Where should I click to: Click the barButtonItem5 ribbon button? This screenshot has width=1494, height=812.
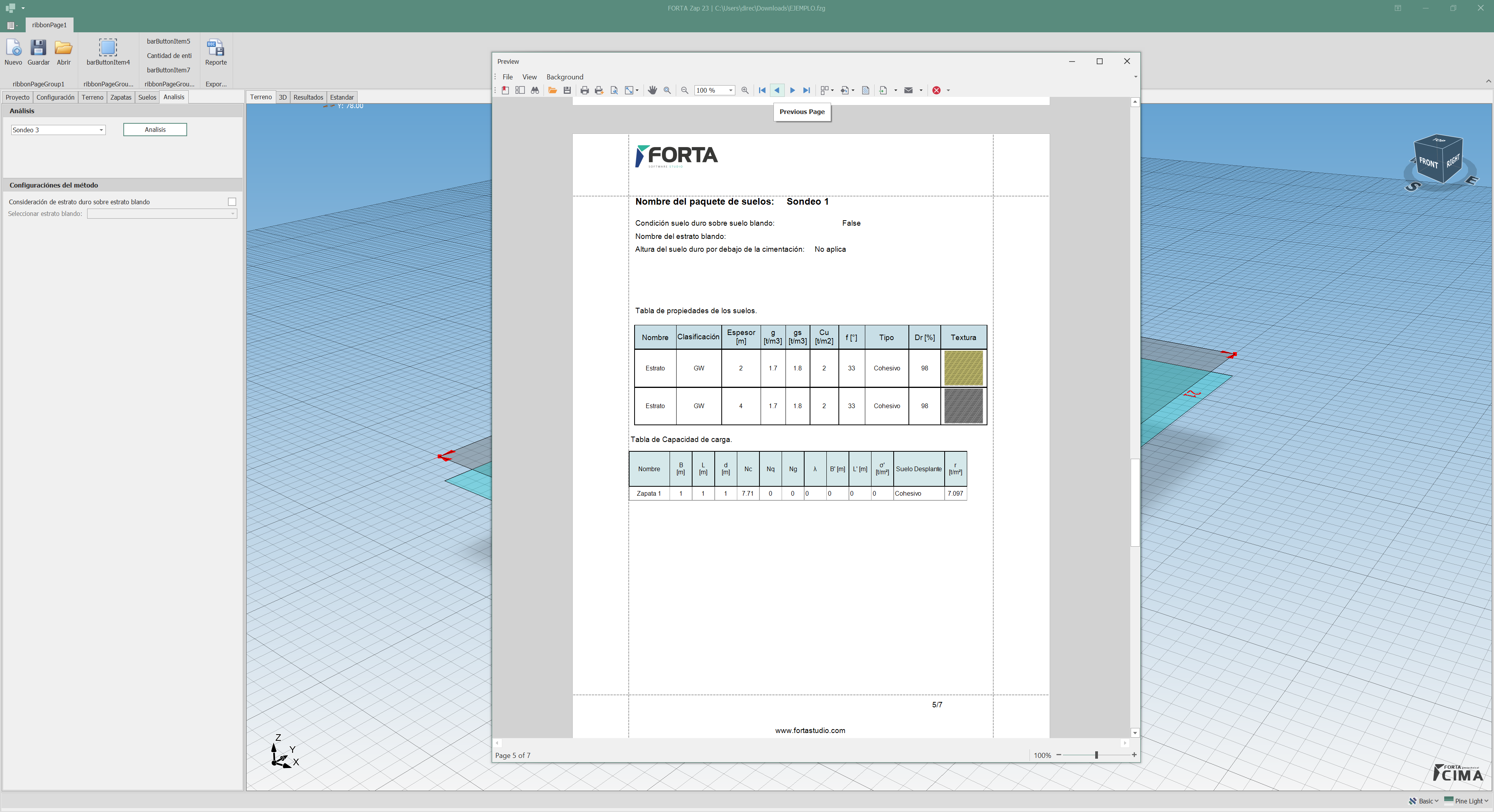point(168,42)
